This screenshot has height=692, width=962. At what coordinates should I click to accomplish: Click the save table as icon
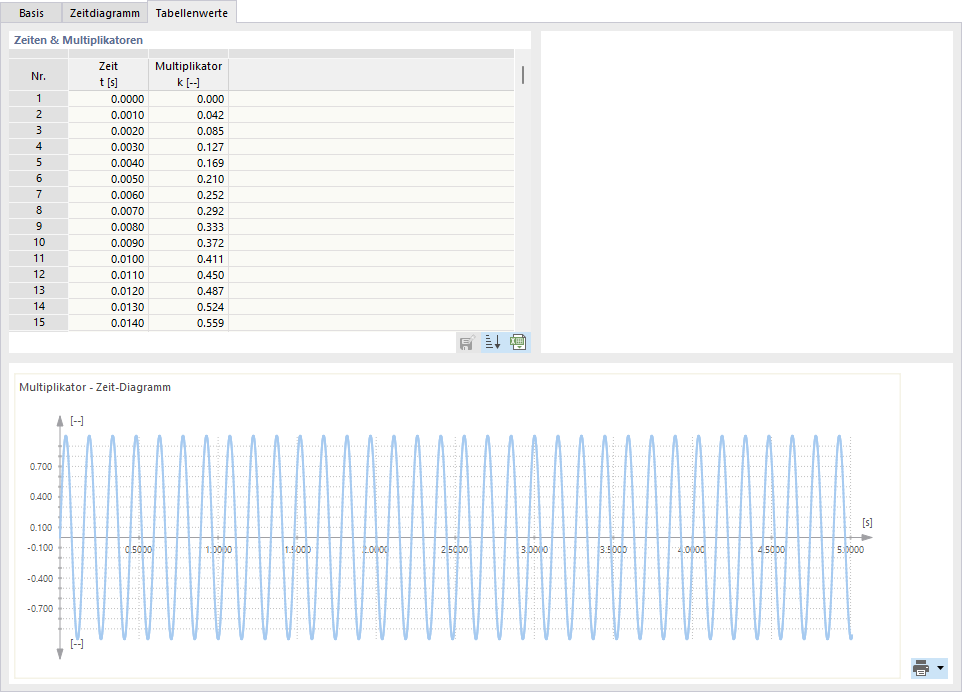468,342
